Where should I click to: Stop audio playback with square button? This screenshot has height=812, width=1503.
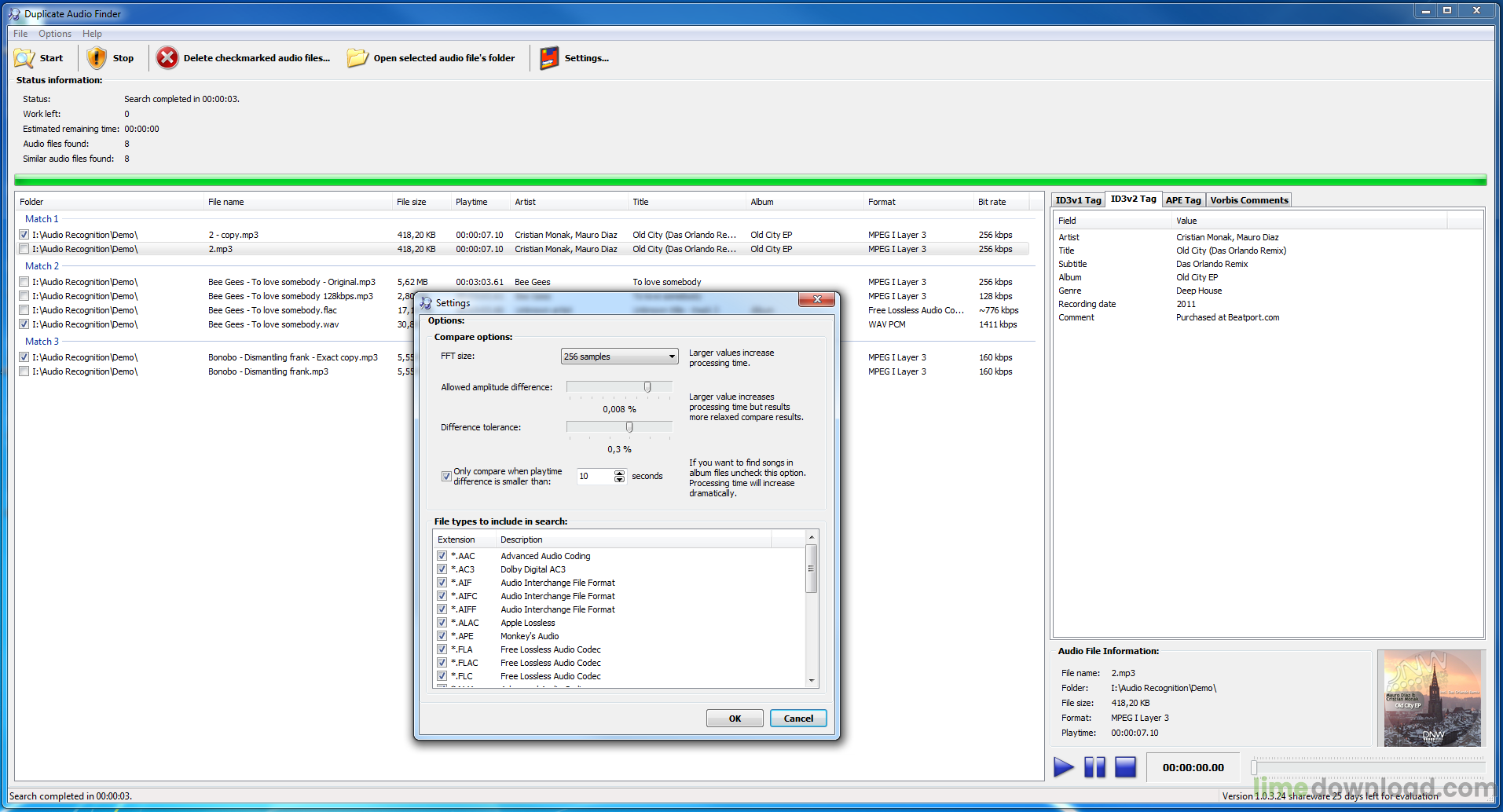(1125, 766)
